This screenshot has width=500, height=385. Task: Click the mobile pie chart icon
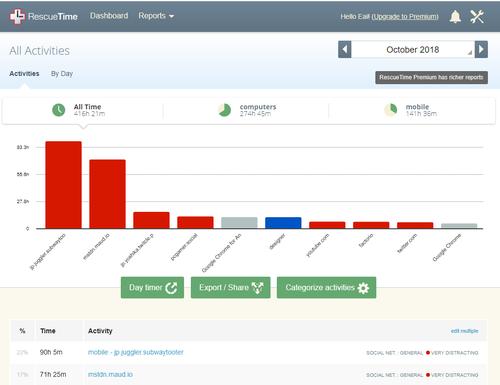click(x=391, y=110)
